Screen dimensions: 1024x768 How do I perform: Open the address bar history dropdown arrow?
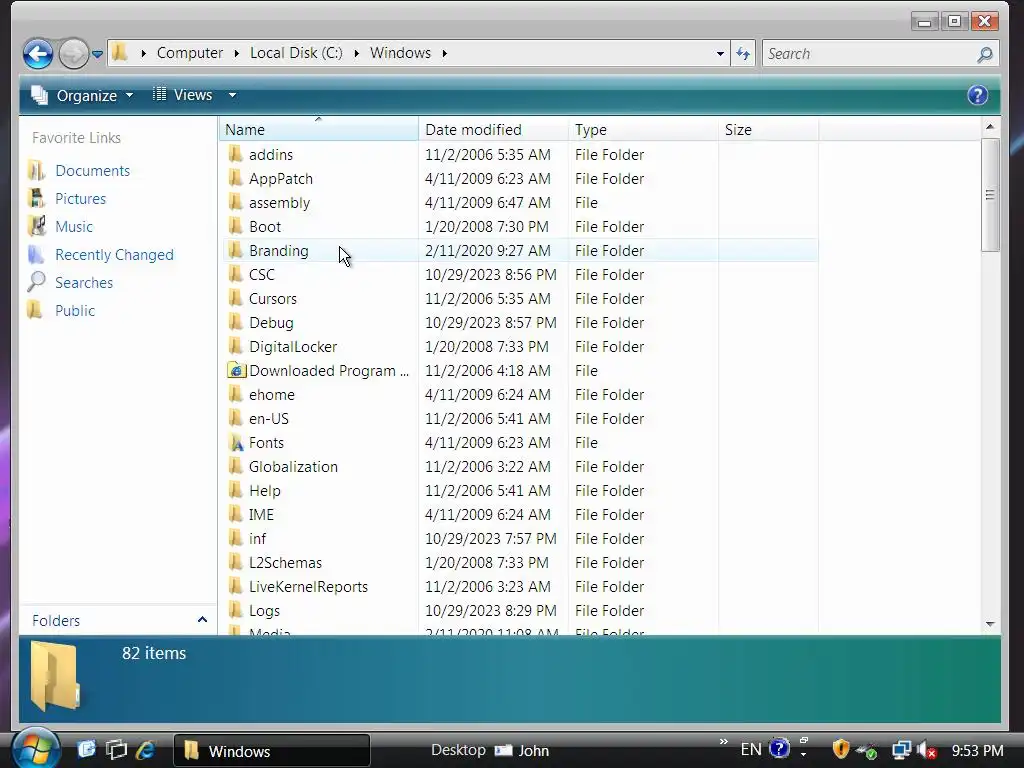720,54
